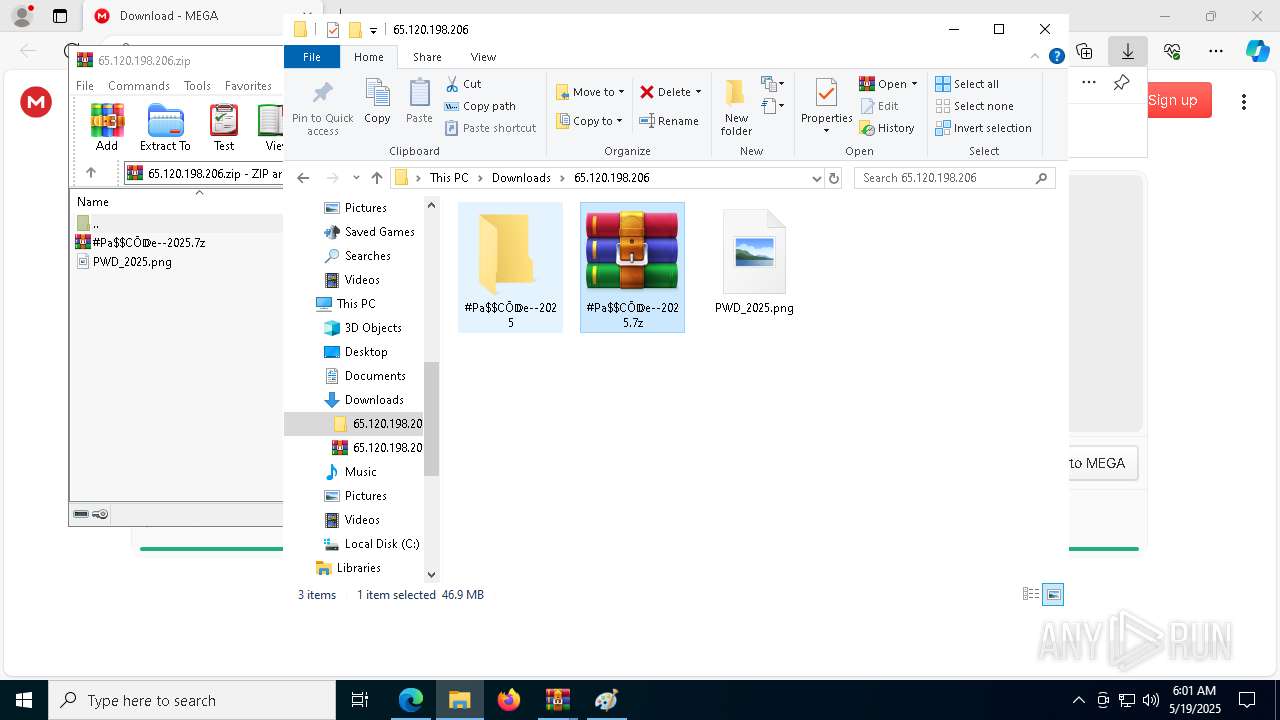Screen dimensions: 1280x720
Task: Open the Home ribbon tab
Action: click(x=368, y=57)
